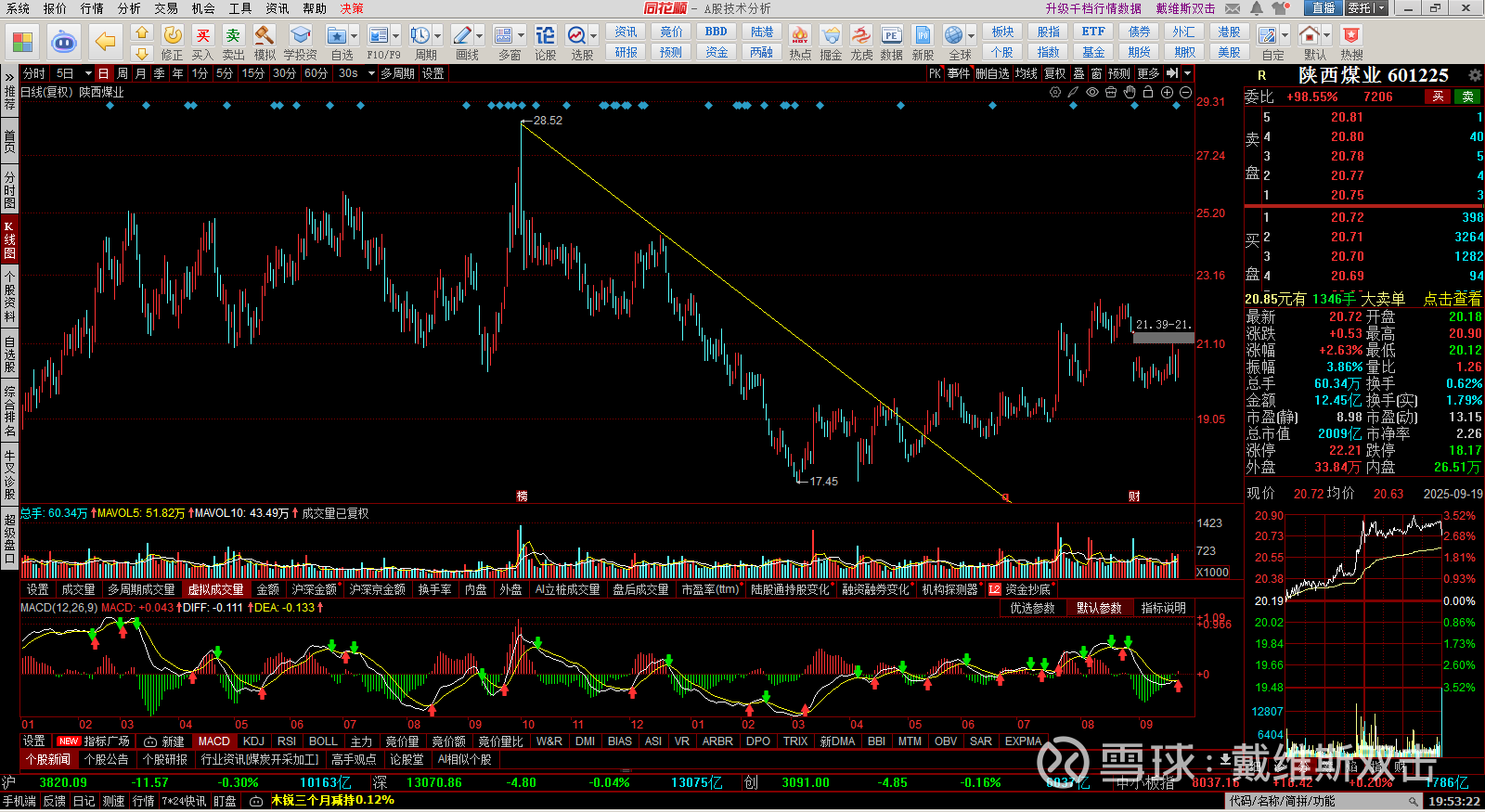Zoom in chart with plus icon
The height and width of the screenshot is (812, 1485).
[1167, 92]
